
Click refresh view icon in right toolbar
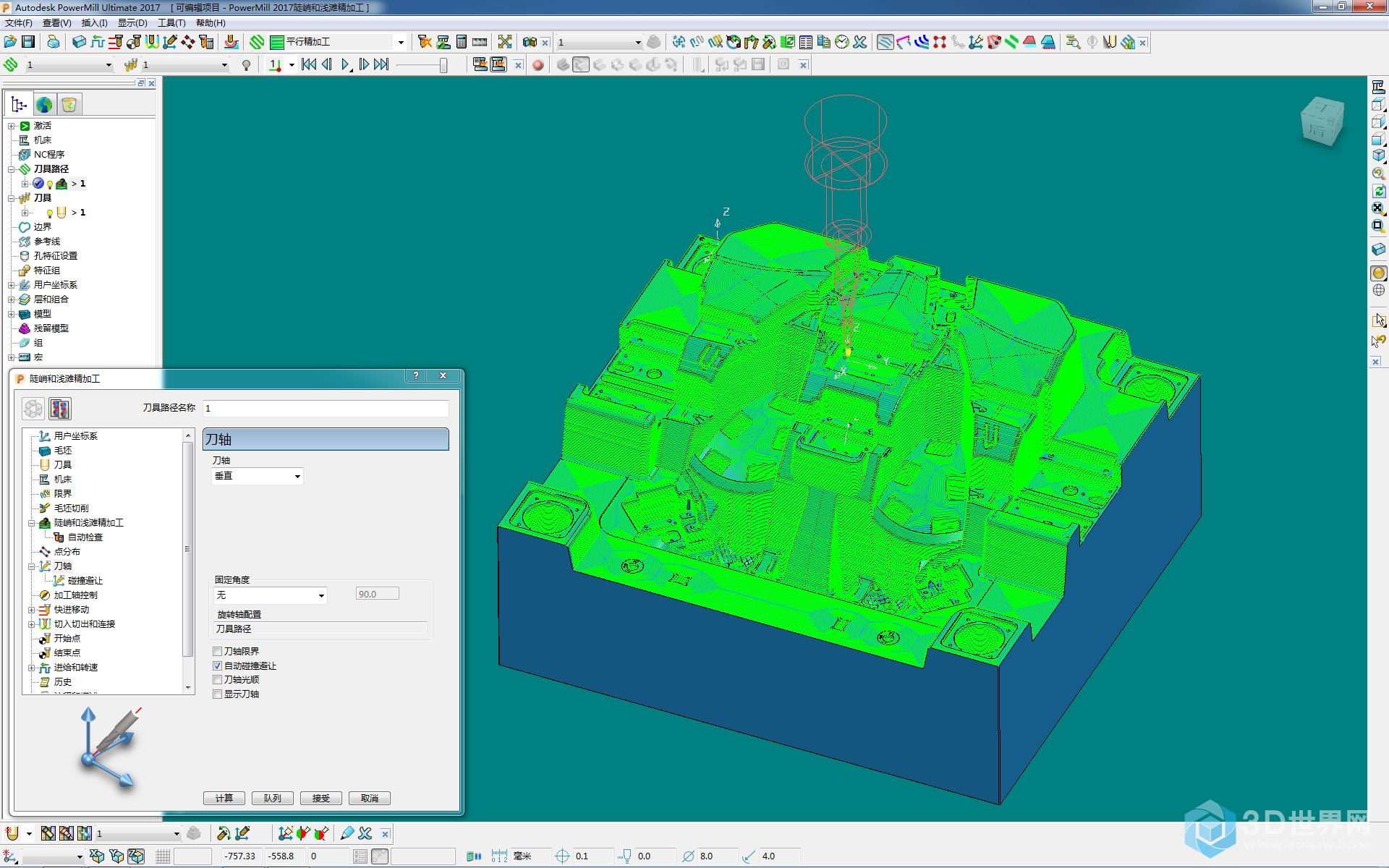[1378, 191]
